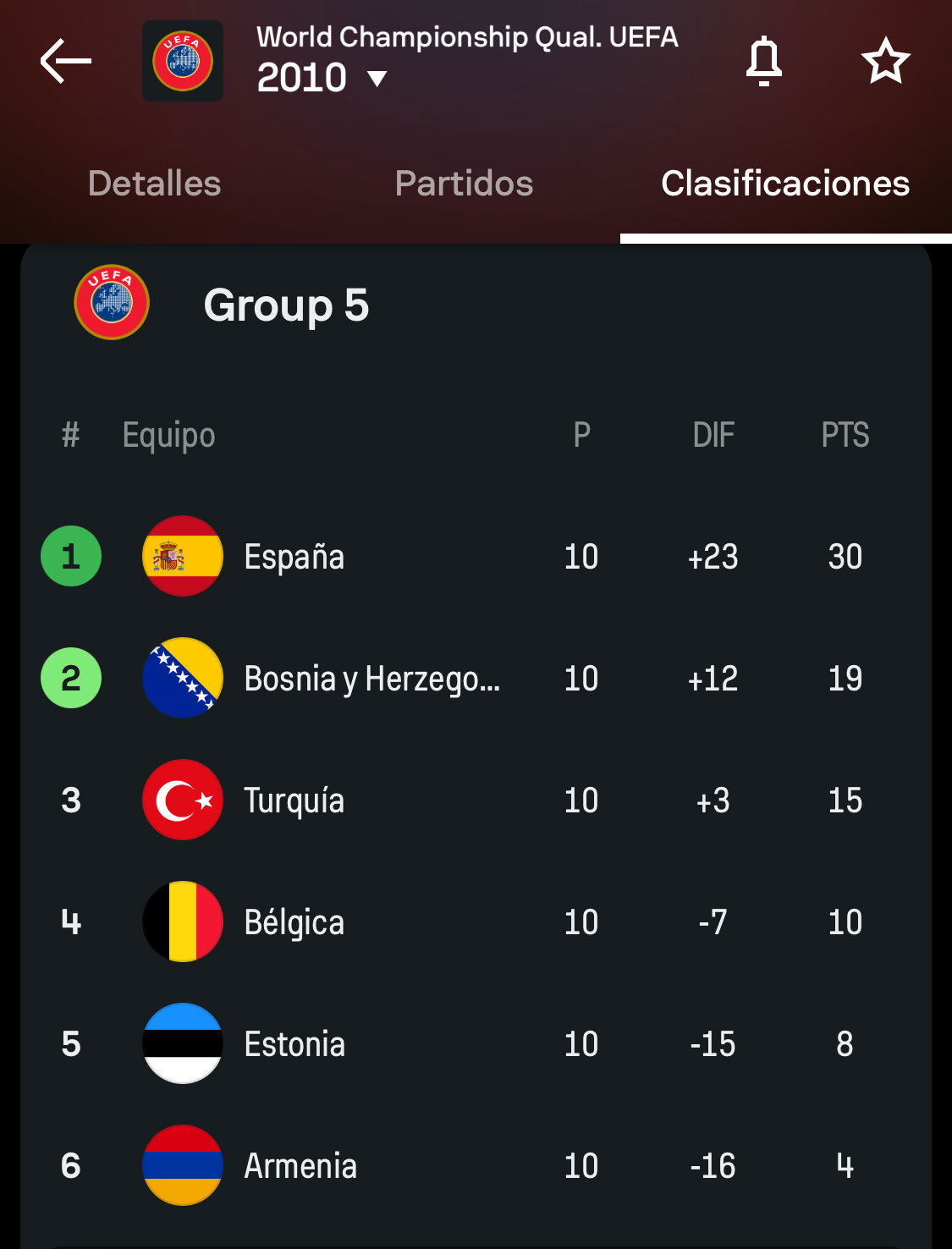The width and height of the screenshot is (952, 1249).
Task: Toggle favorite with the star icon
Action: pos(885,61)
